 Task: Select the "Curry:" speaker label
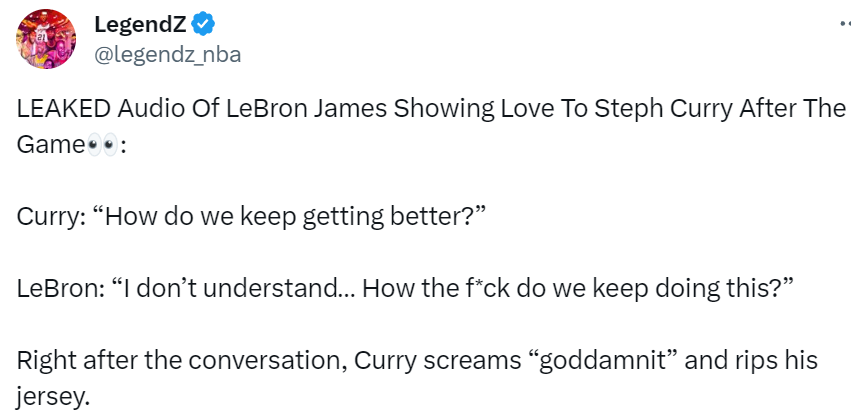click(x=47, y=217)
